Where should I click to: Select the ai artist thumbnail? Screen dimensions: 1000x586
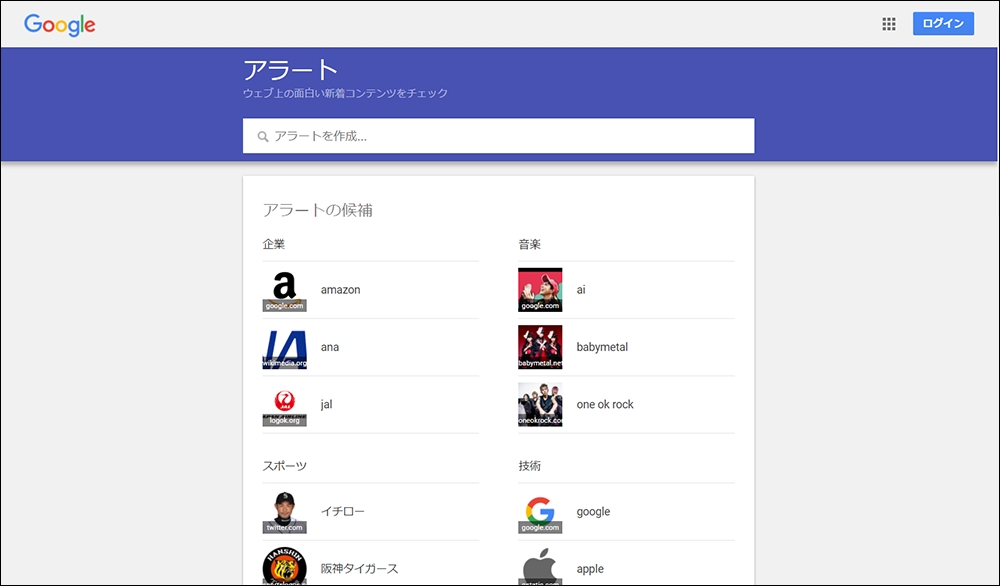540,289
